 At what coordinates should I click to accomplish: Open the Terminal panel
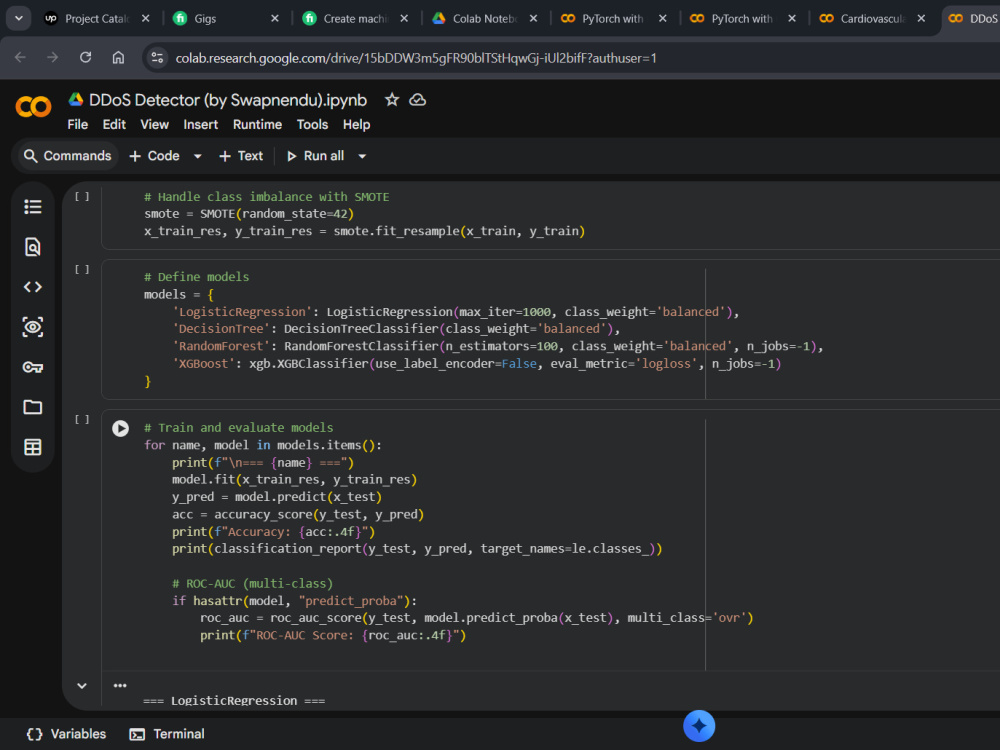pos(167,734)
